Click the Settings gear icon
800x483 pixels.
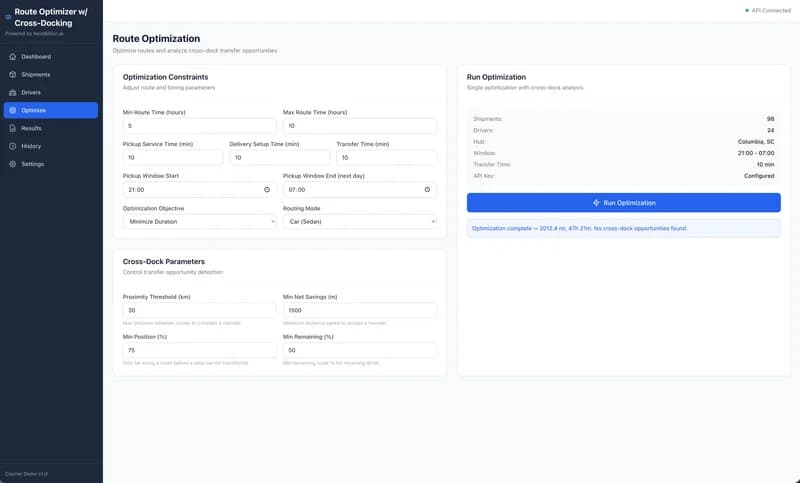(x=12, y=164)
